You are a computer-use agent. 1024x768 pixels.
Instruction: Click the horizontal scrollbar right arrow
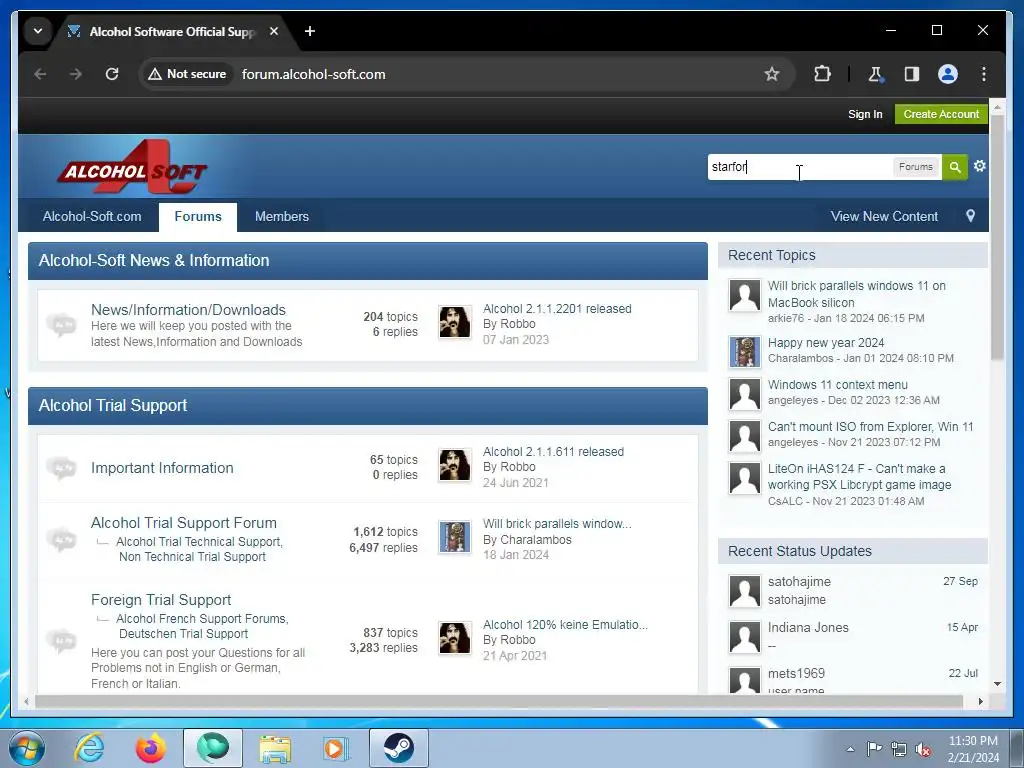click(980, 701)
